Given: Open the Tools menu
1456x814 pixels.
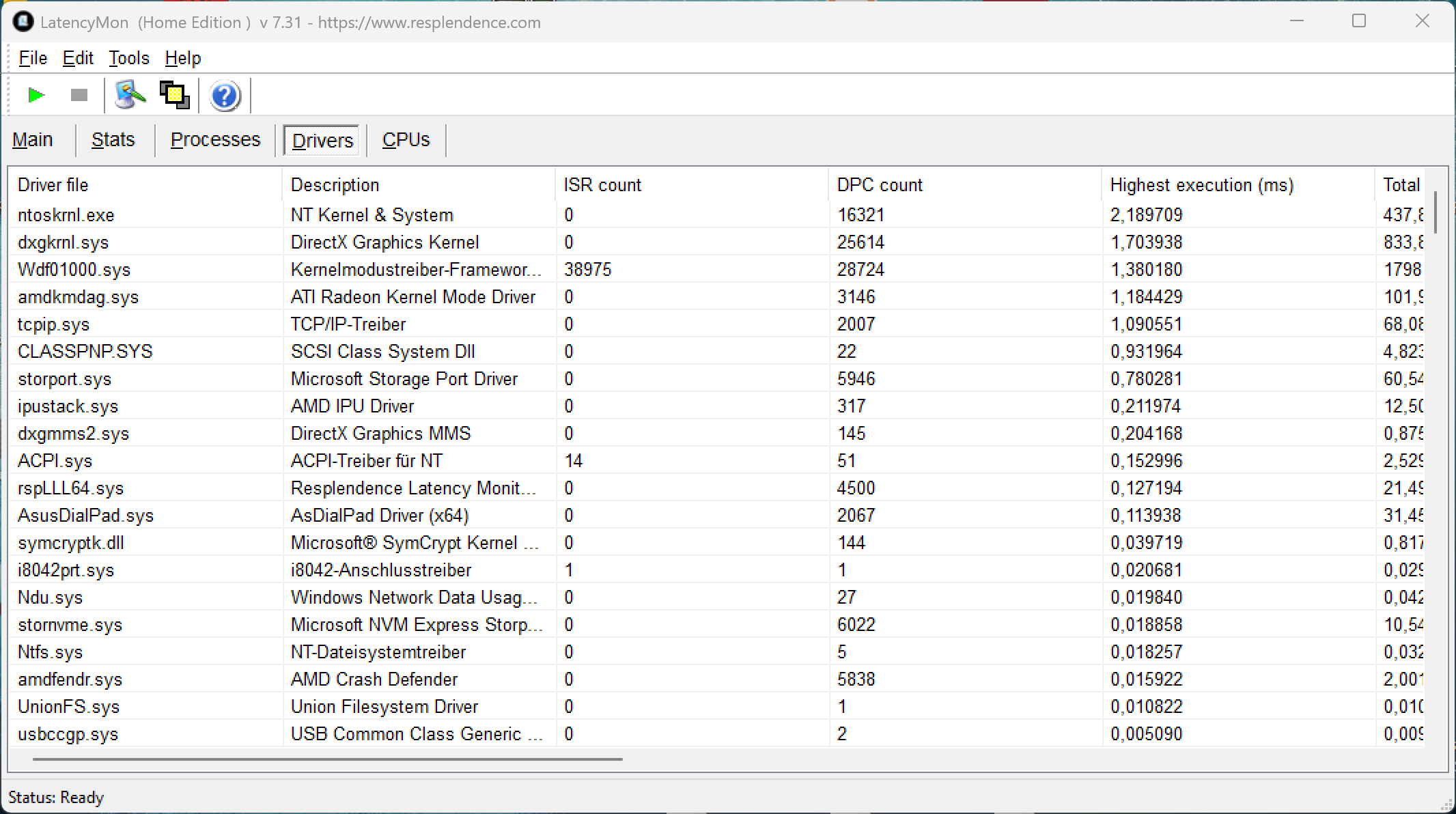Looking at the screenshot, I should (128, 58).
